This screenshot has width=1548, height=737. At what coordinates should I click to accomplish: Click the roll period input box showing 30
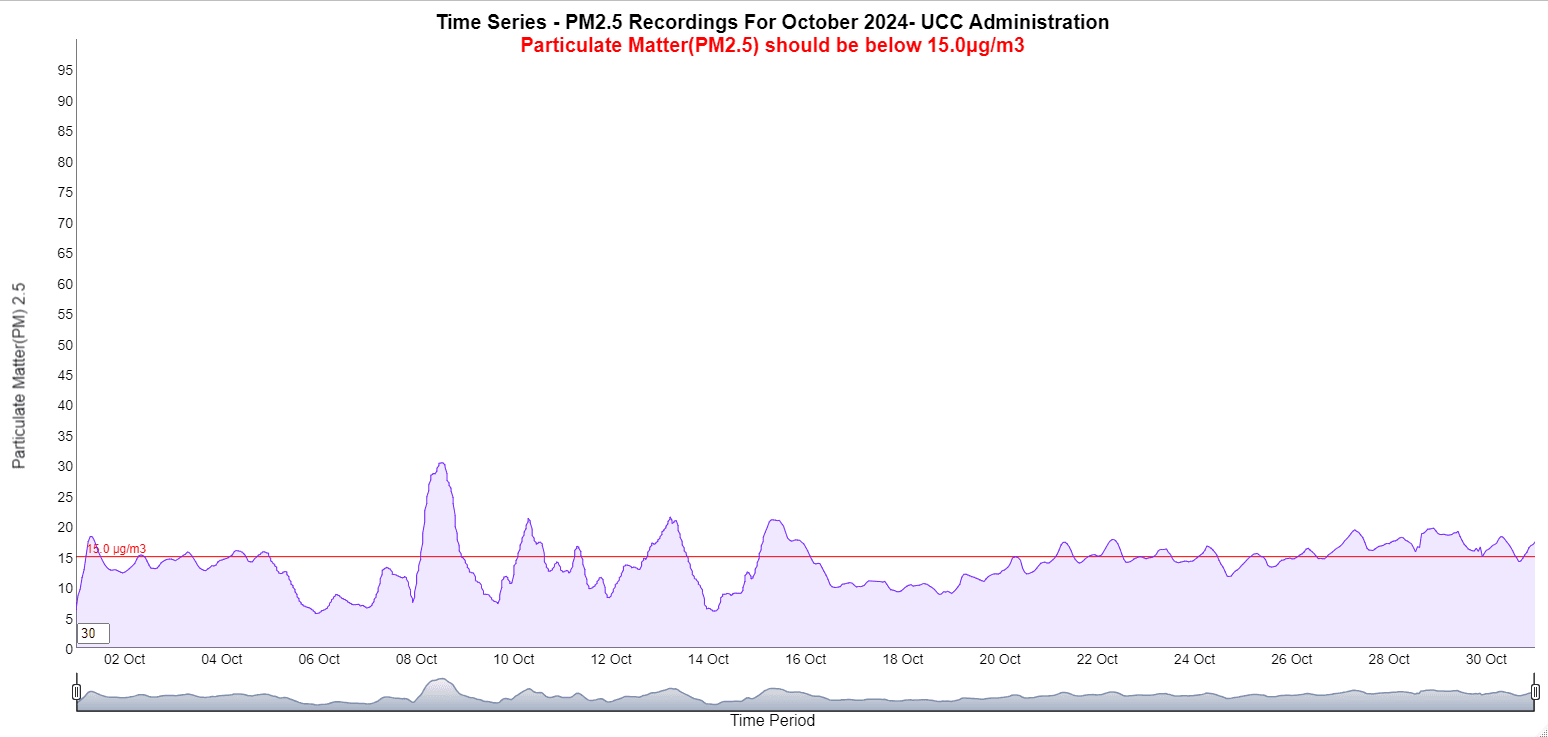(93, 633)
